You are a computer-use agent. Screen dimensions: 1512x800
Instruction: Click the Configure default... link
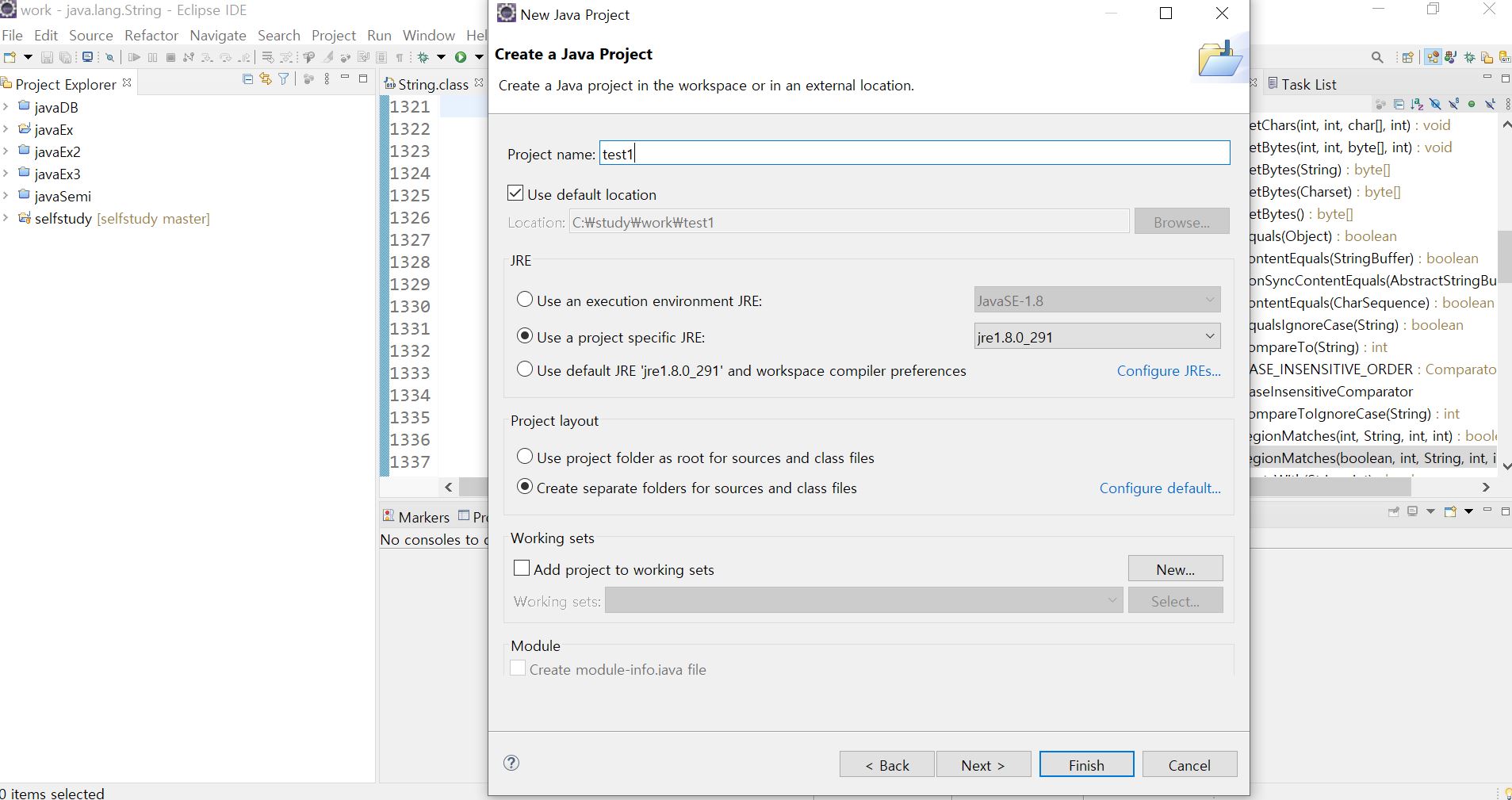click(x=1160, y=488)
